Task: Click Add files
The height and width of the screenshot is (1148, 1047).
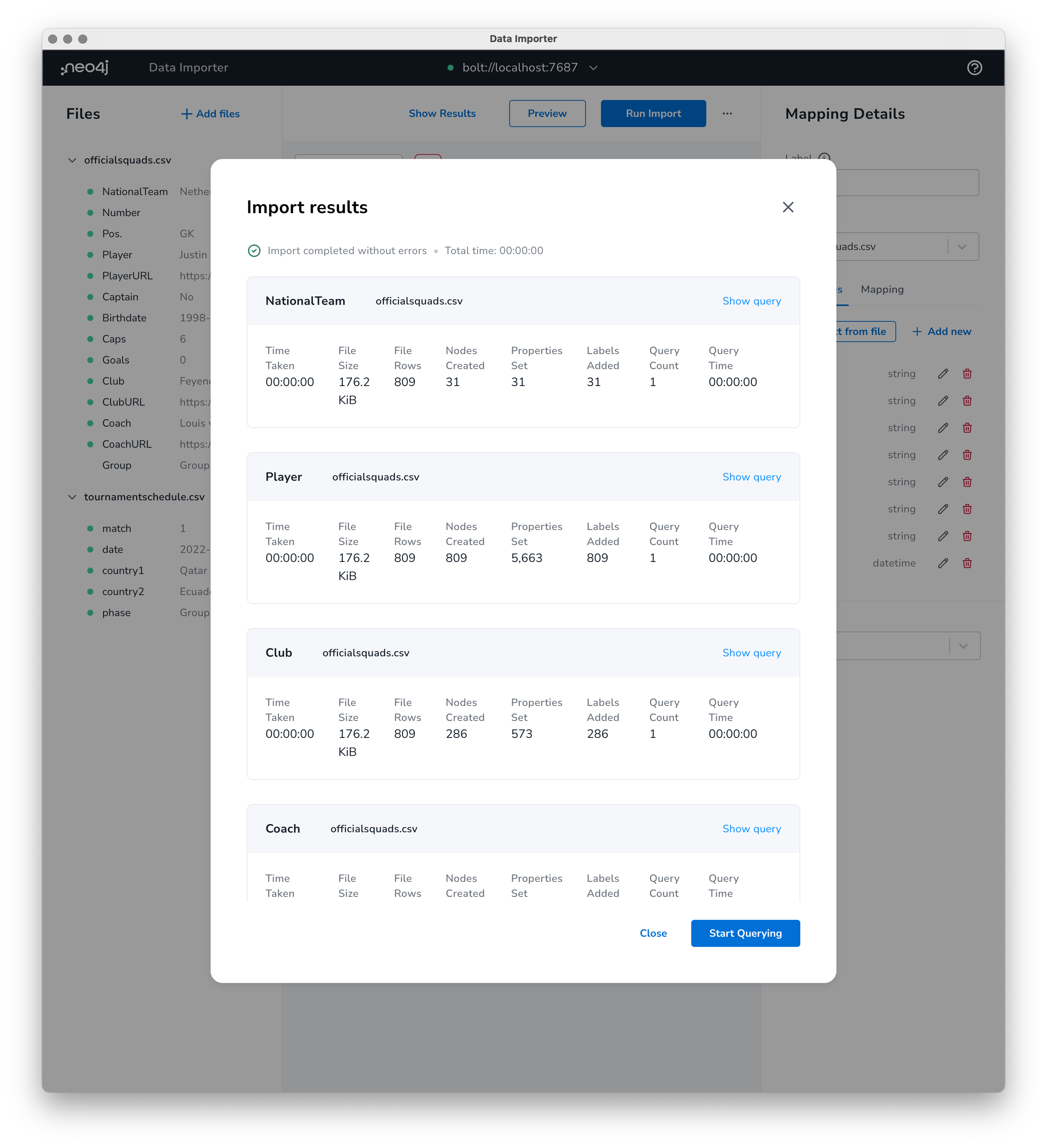Action: pyautogui.click(x=210, y=114)
